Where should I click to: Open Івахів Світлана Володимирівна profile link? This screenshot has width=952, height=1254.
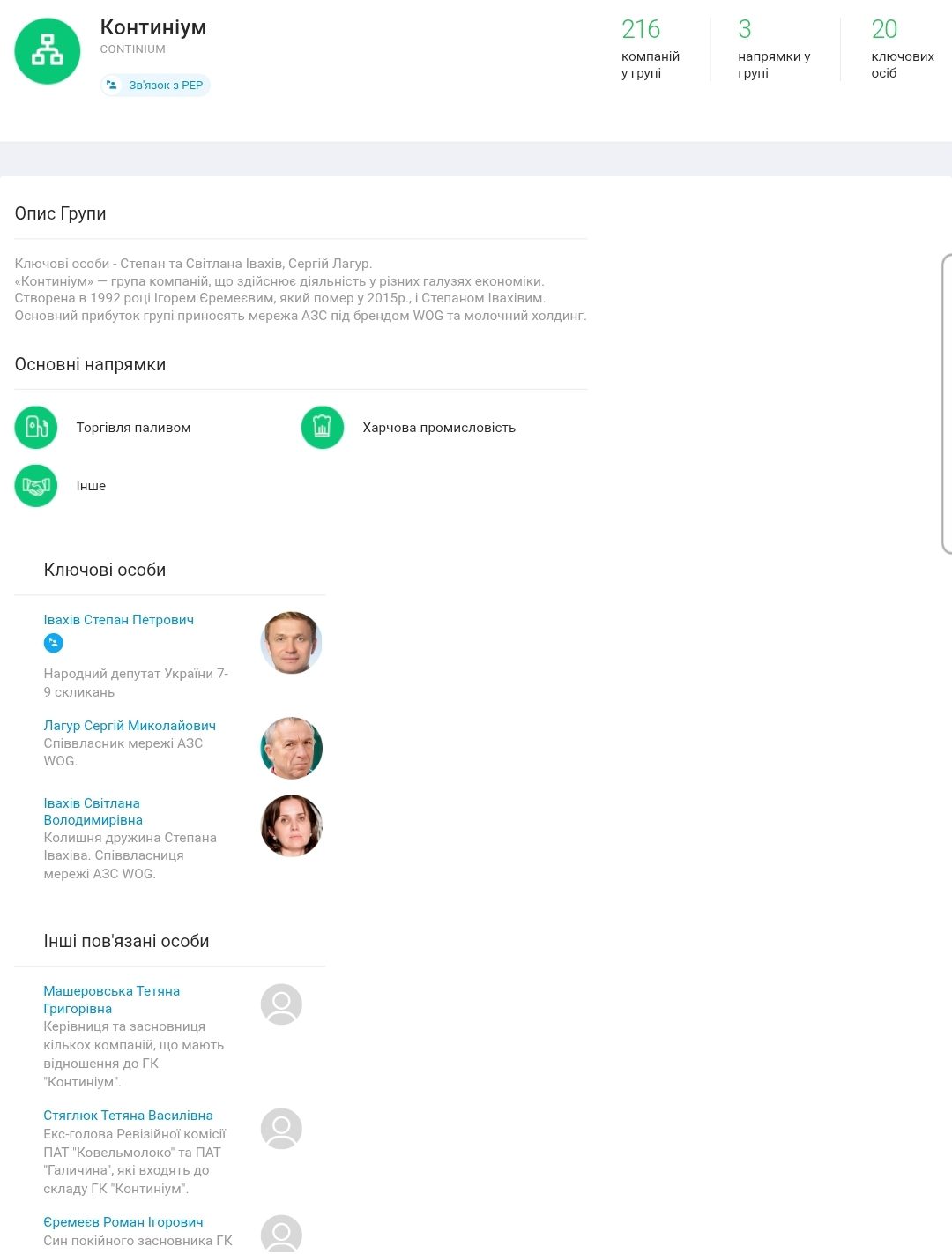click(x=93, y=811)
